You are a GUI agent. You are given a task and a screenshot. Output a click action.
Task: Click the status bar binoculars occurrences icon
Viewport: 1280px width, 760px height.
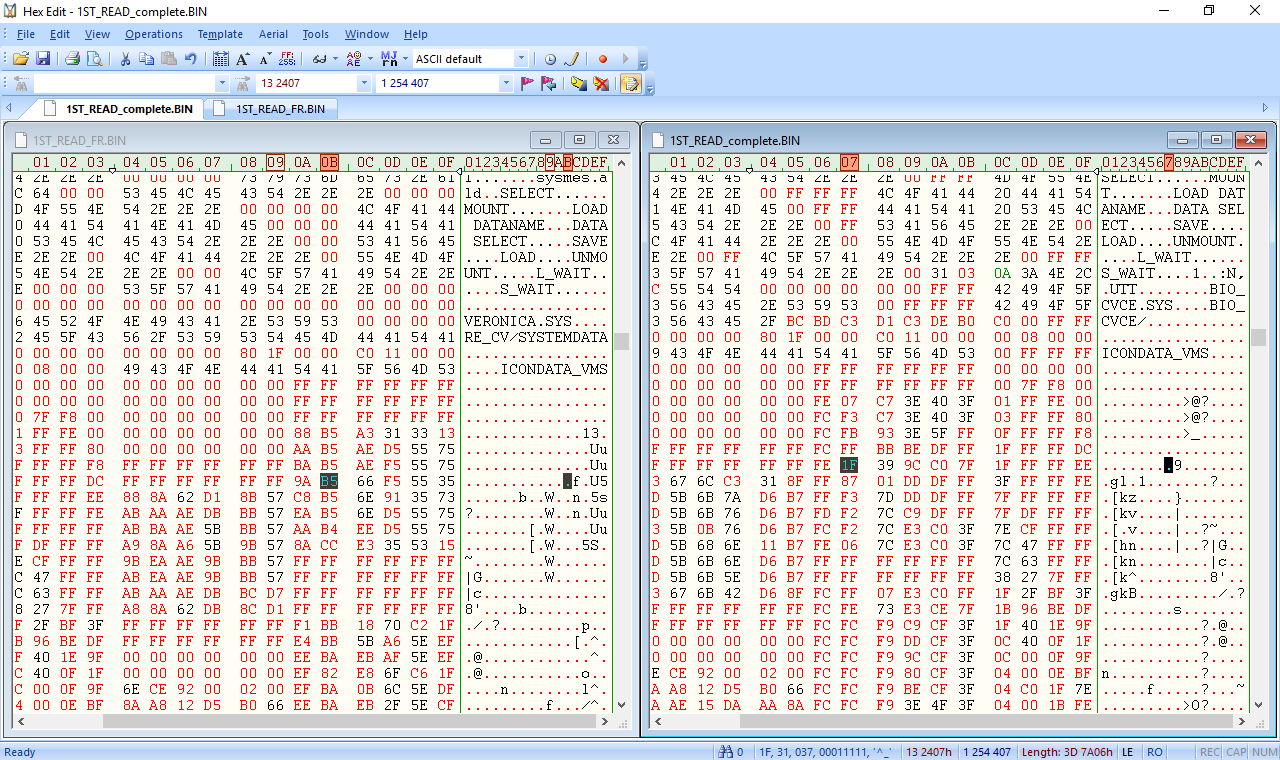[727, 752]
